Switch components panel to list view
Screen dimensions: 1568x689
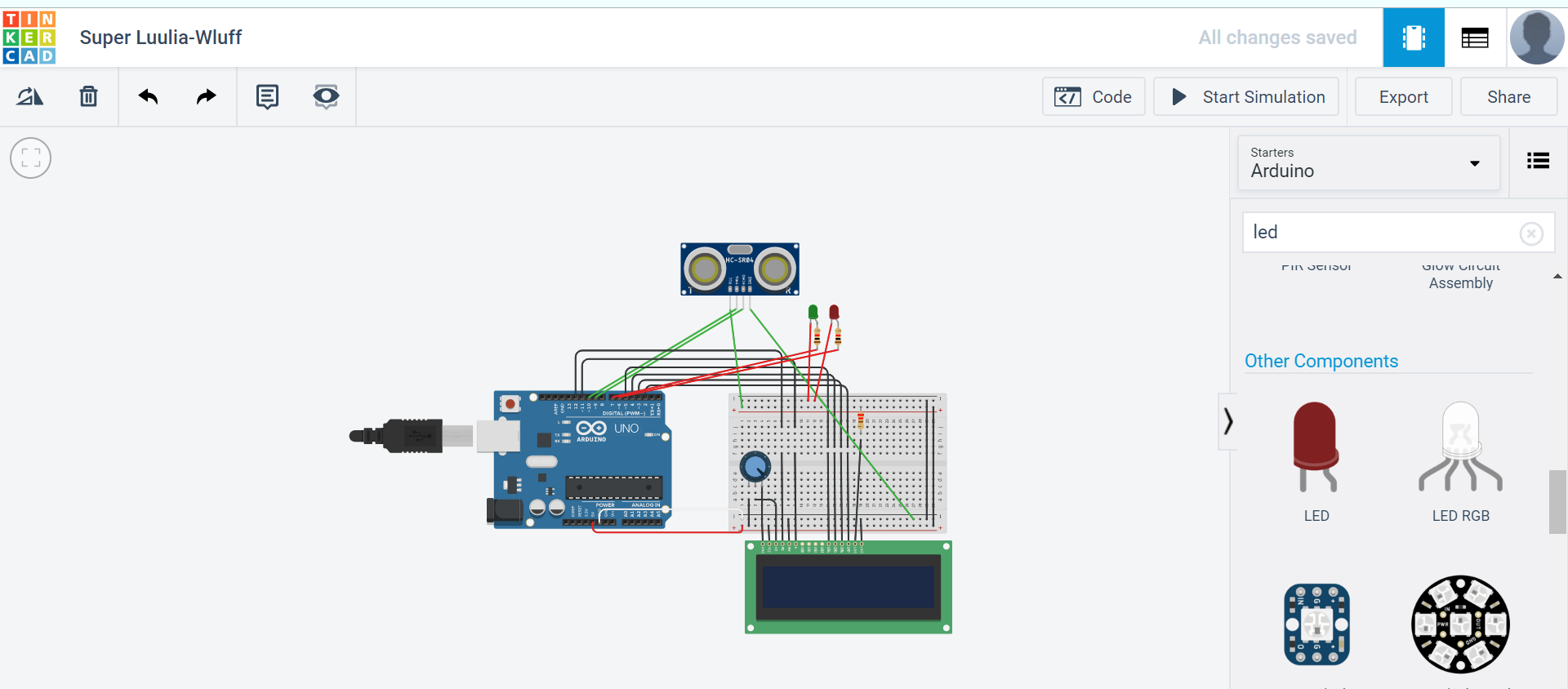pos(1538,161)
